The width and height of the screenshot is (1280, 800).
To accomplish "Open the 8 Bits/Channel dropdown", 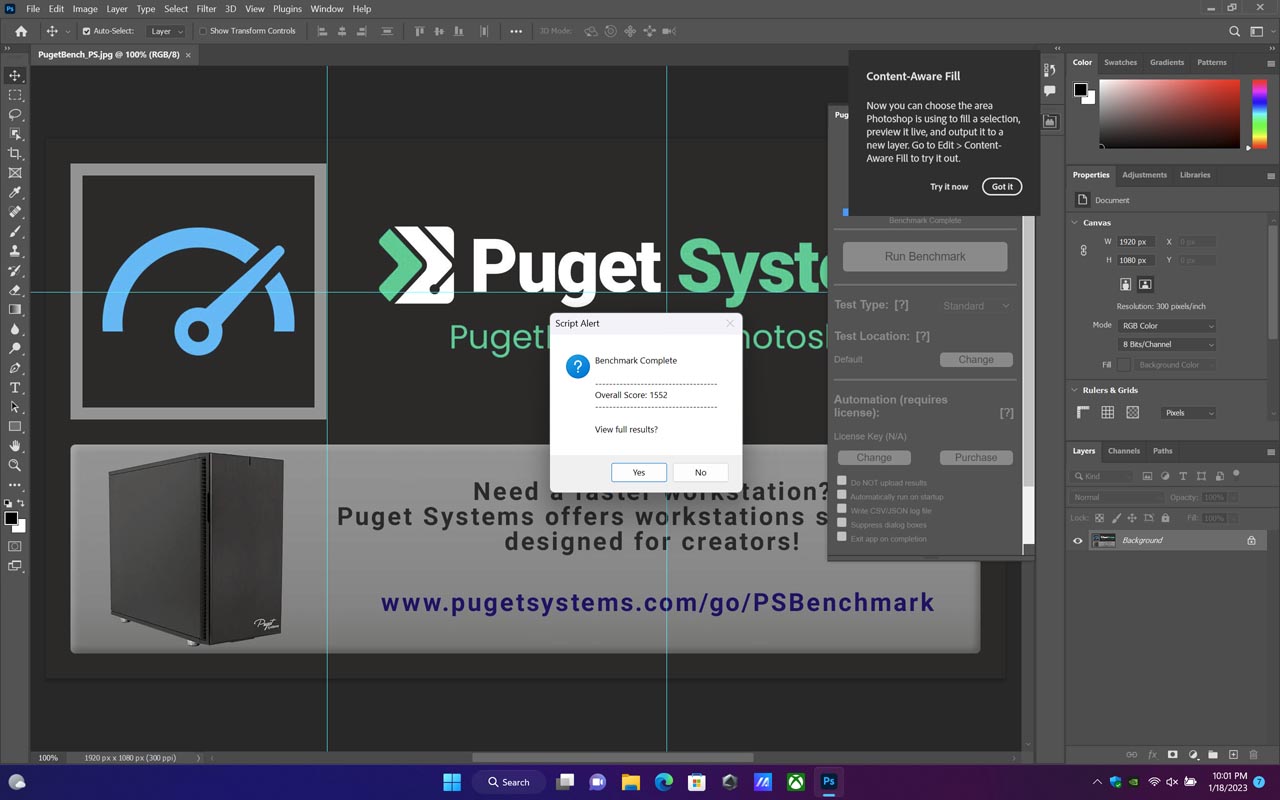I will click(1167, 345).
